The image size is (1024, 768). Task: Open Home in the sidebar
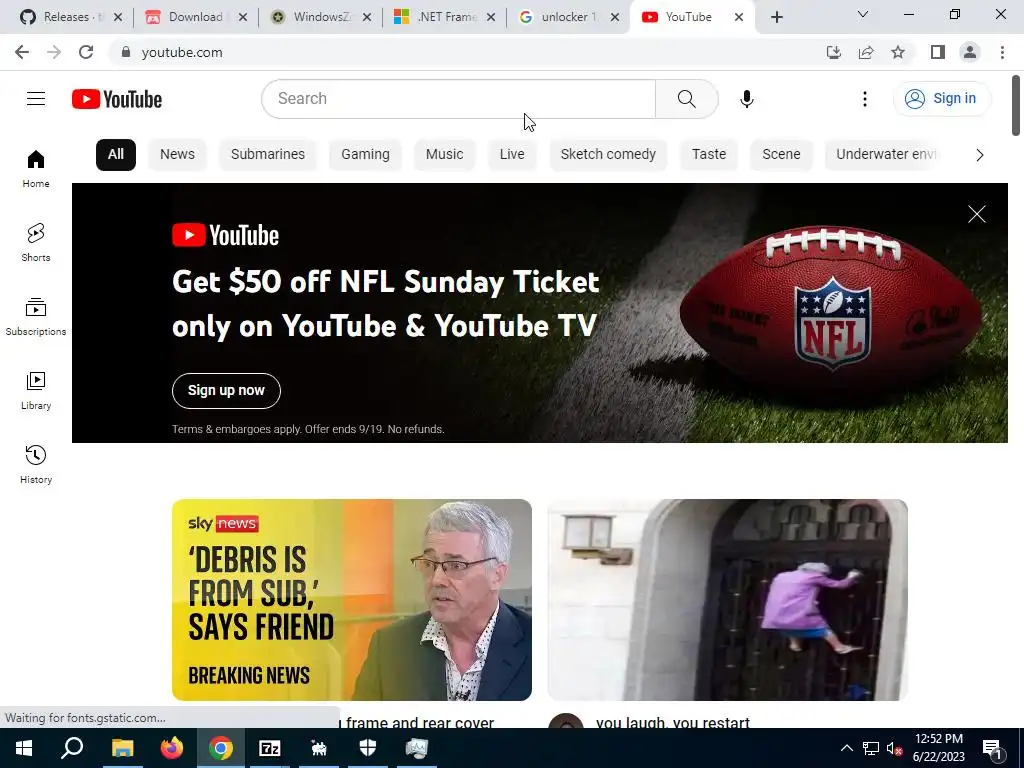point(36,169)
